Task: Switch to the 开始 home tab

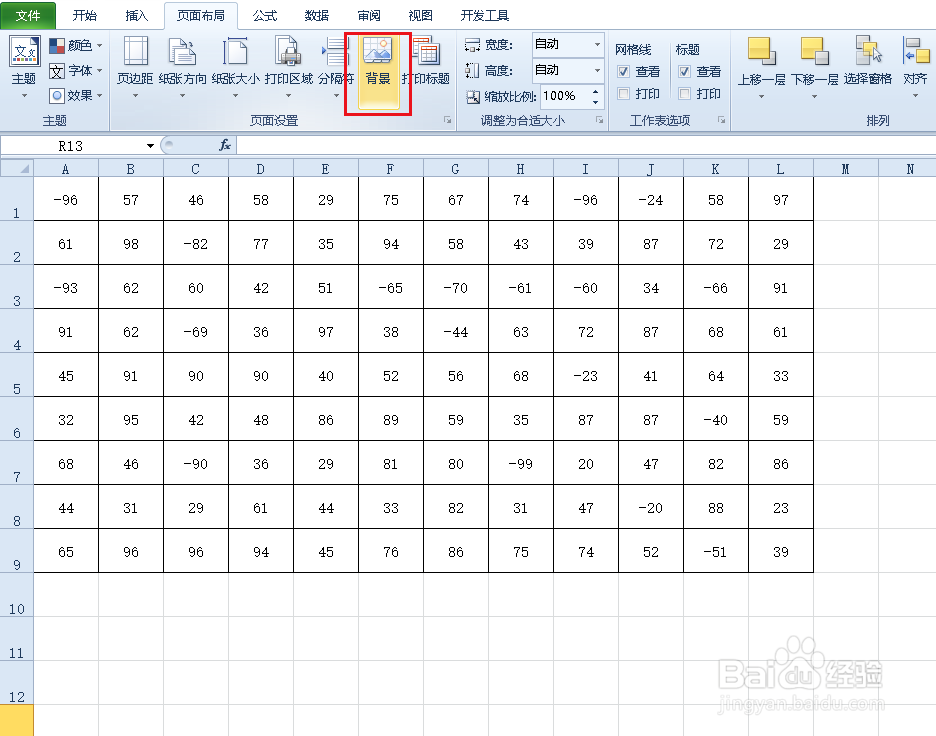Action: pyautogui.click(x=85, y=16)
